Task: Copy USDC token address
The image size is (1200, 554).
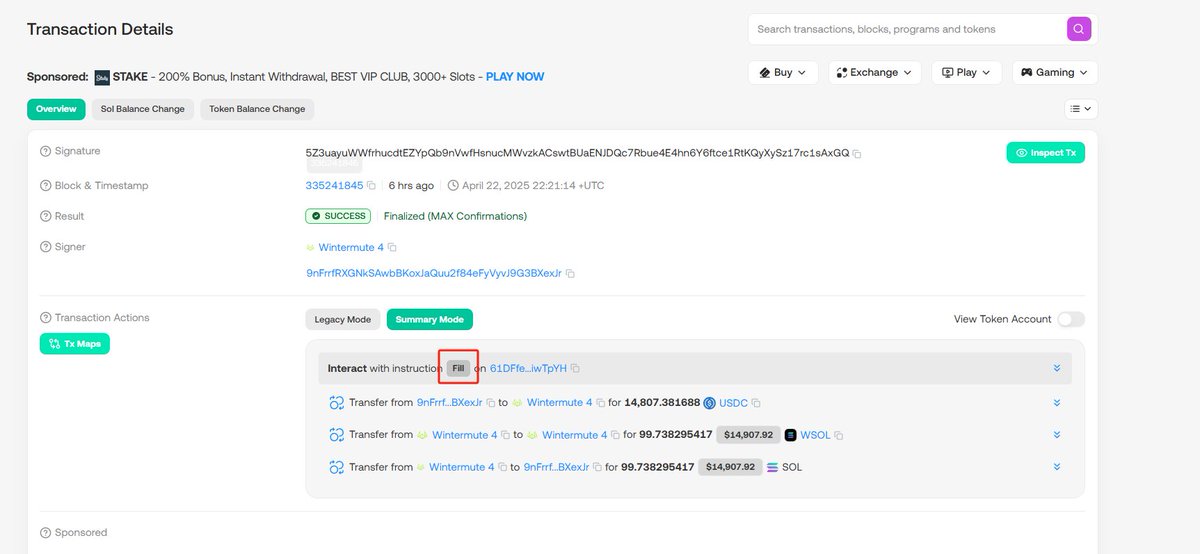Action: tap(757, 404)
